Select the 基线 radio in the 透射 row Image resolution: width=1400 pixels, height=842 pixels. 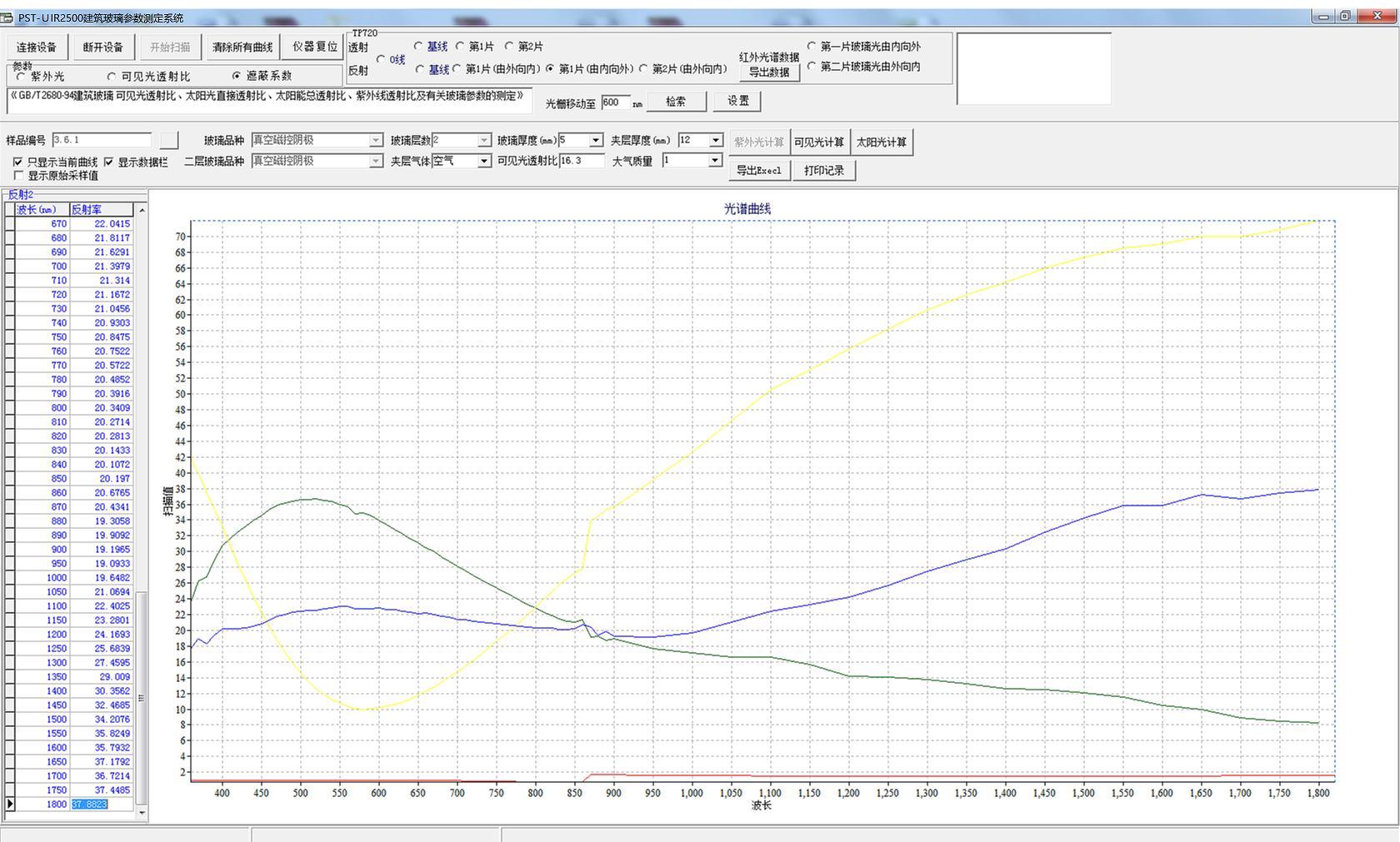point(418,47)
